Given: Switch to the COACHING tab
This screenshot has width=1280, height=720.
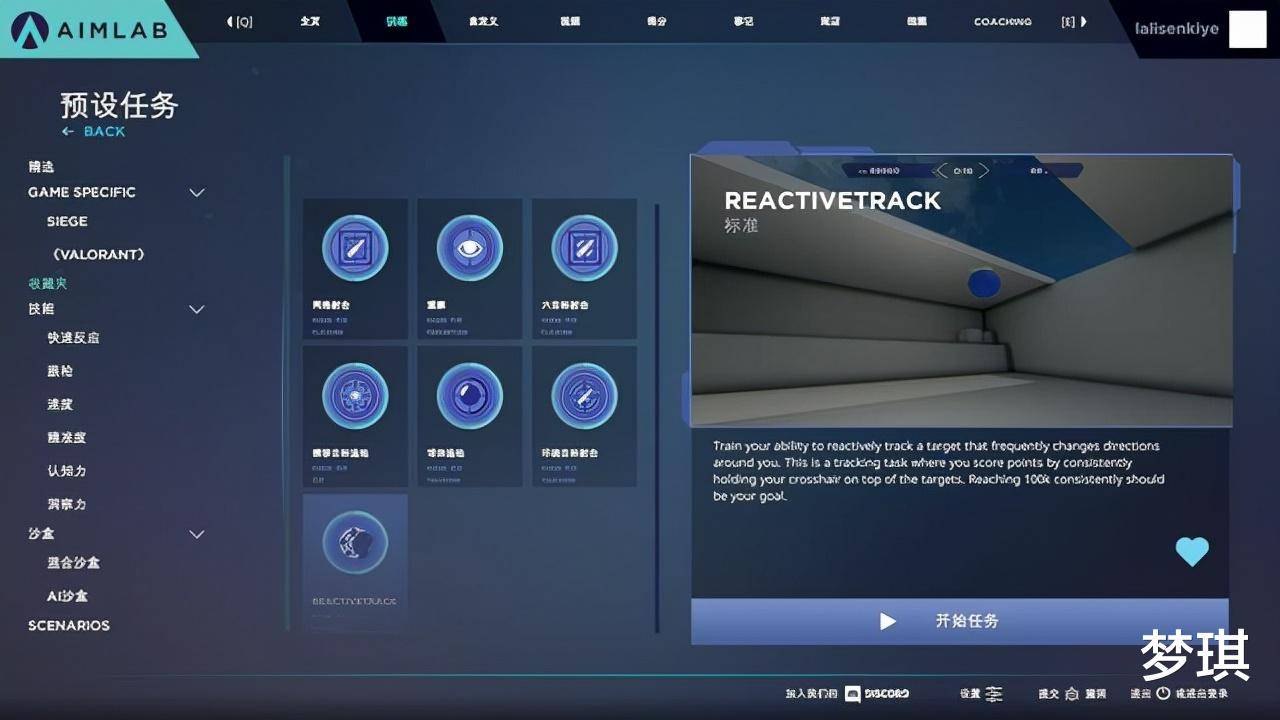Looking at the screenshot, I should [x=1002, y=21].
